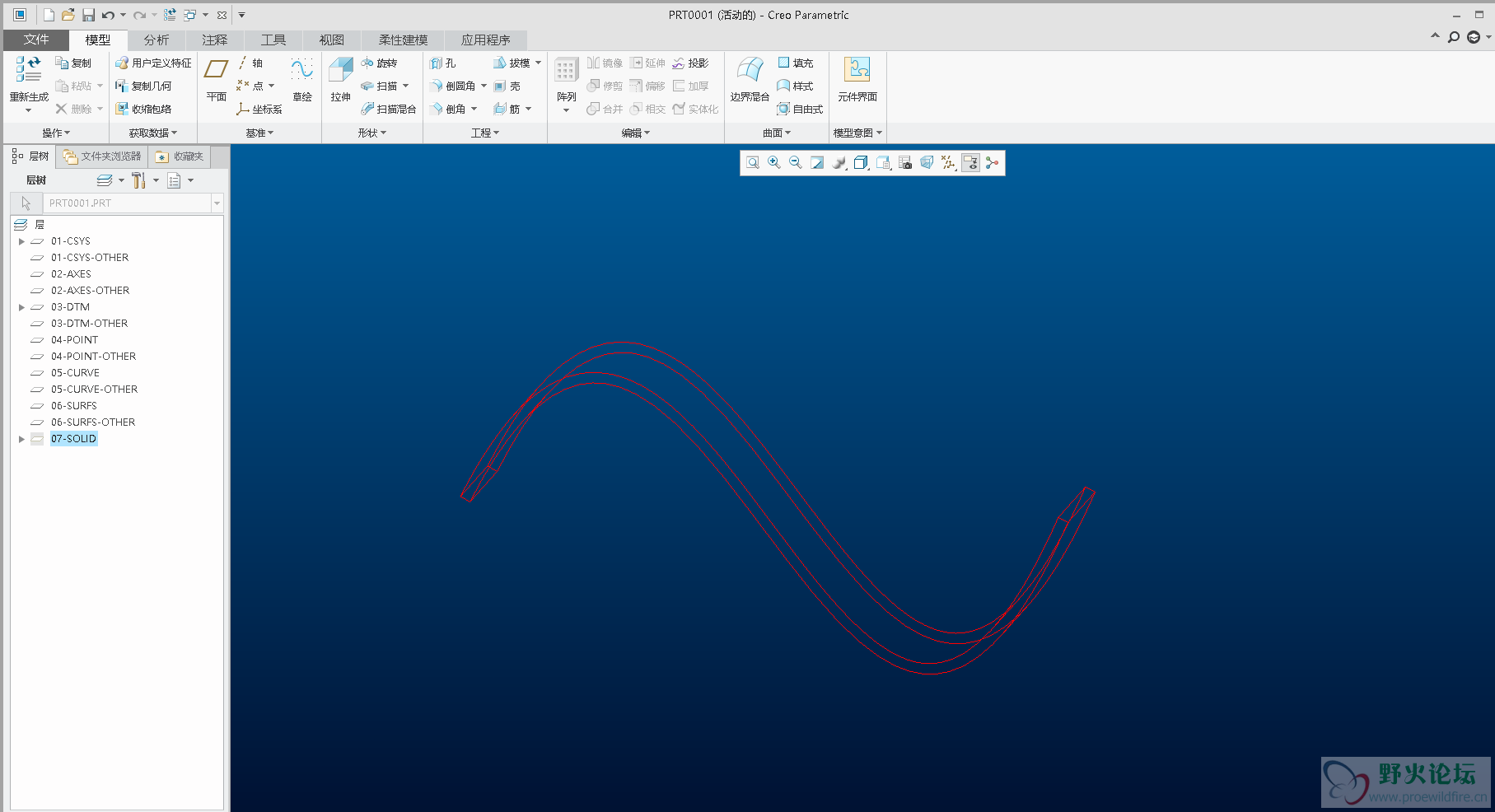Create a Coordinate System (坐标系)
1495x812 pixels.
(x=259, y=109)
